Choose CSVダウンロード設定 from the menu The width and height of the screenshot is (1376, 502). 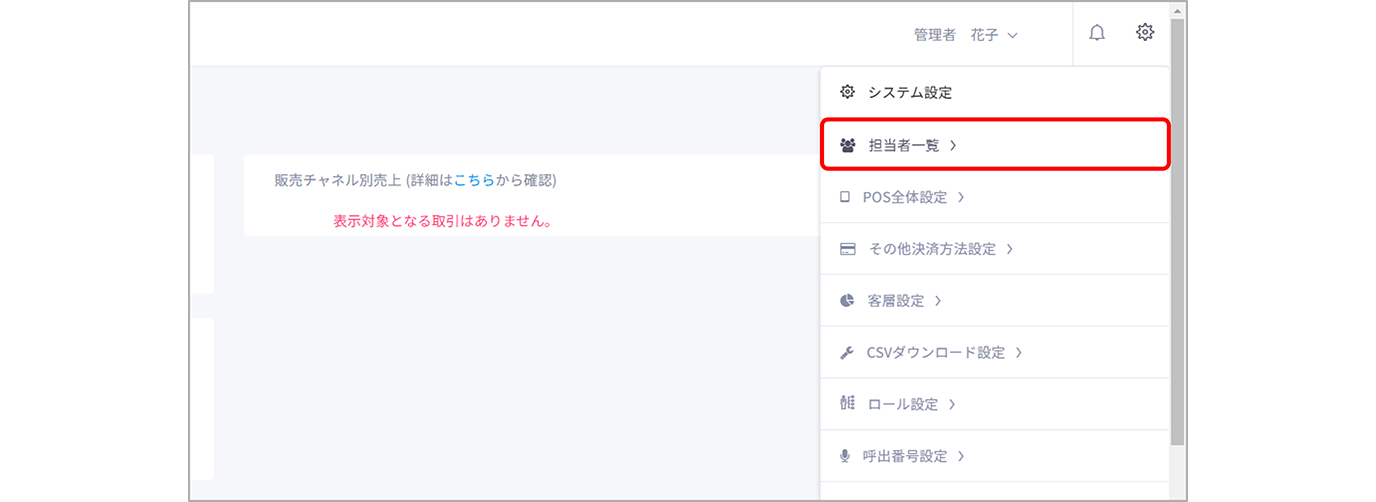(935, 353)
